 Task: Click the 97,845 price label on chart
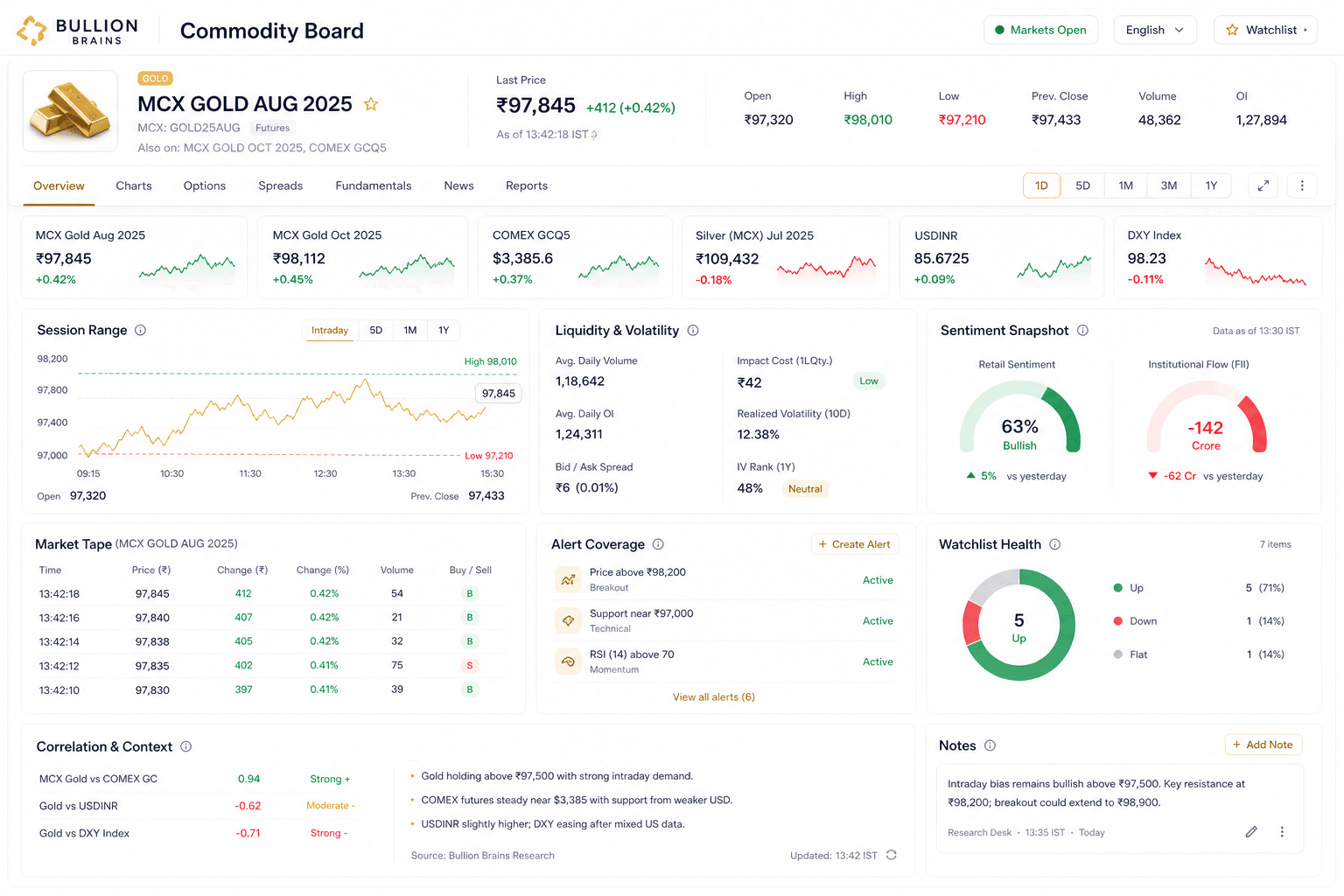click(x=499, y=394)
